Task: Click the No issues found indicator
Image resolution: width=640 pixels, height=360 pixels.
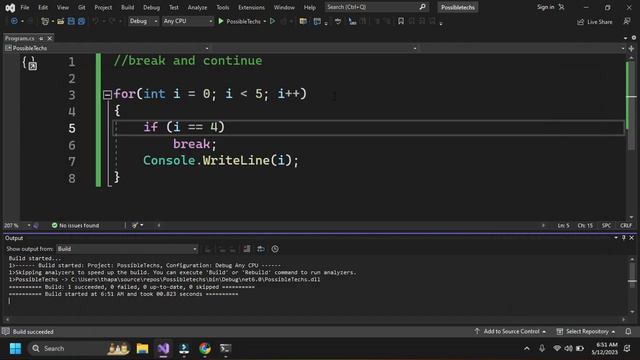Action: 76,225
